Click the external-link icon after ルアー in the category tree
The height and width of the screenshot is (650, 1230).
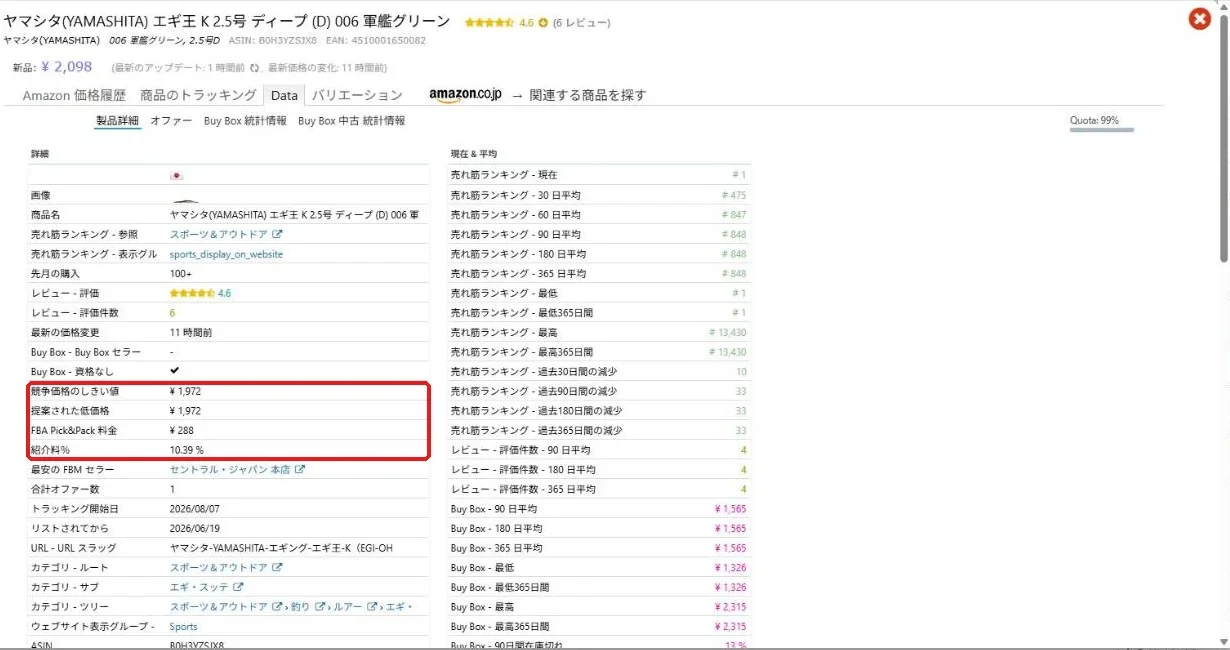pos(372,606)
